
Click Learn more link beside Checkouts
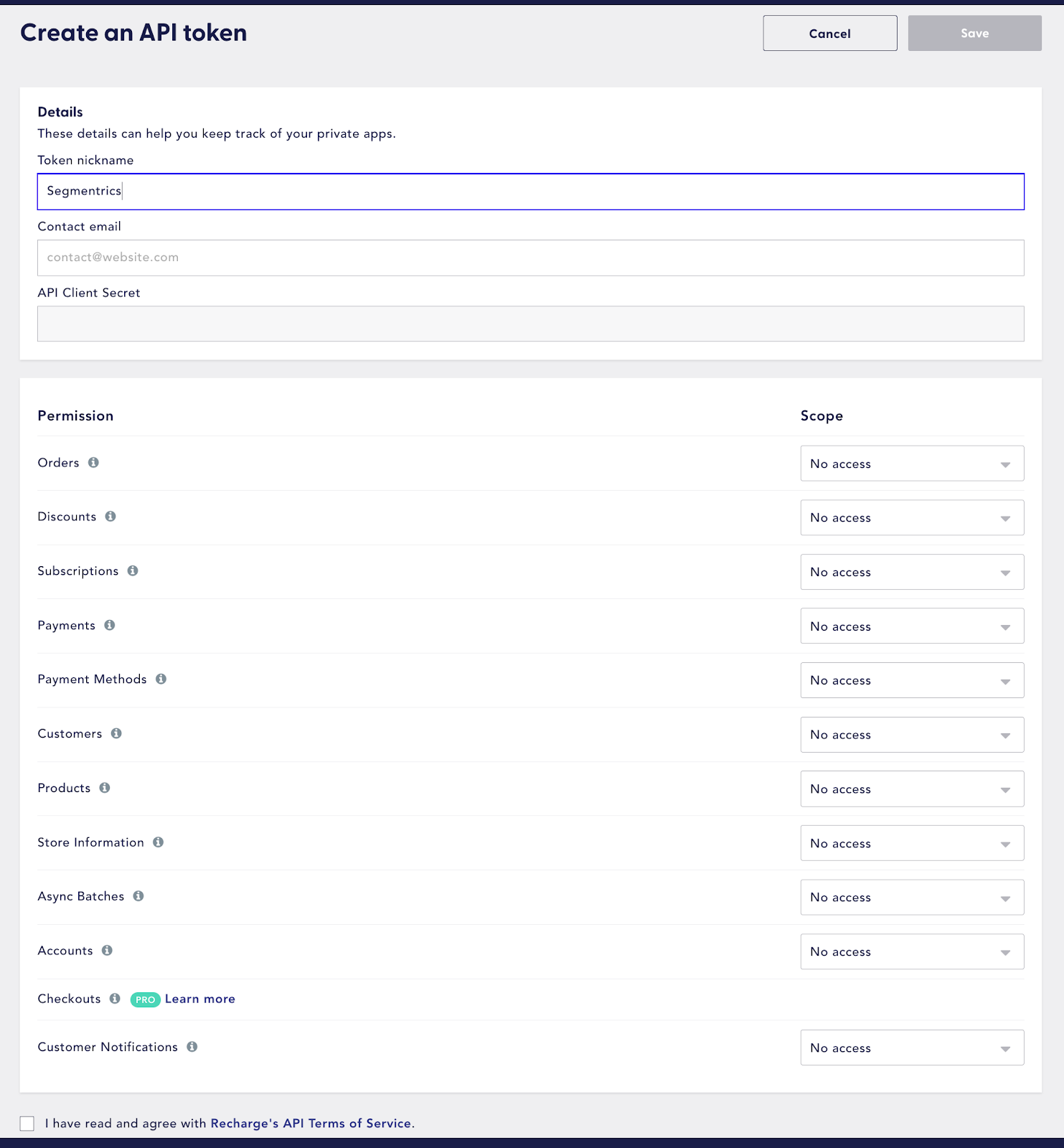(200, 999)
